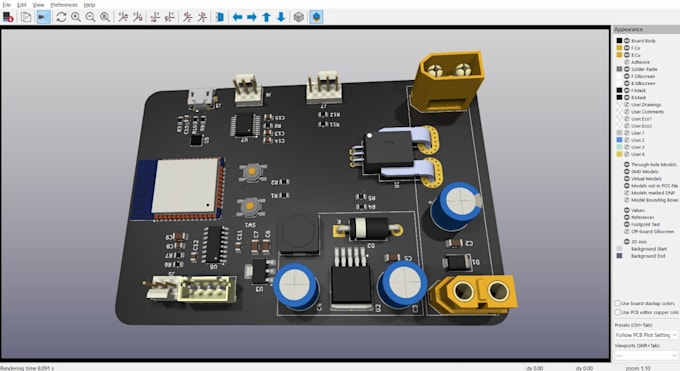Rotate X clockwise icon
The height and width of the screenshot is (371, 680).
[123, 17]
